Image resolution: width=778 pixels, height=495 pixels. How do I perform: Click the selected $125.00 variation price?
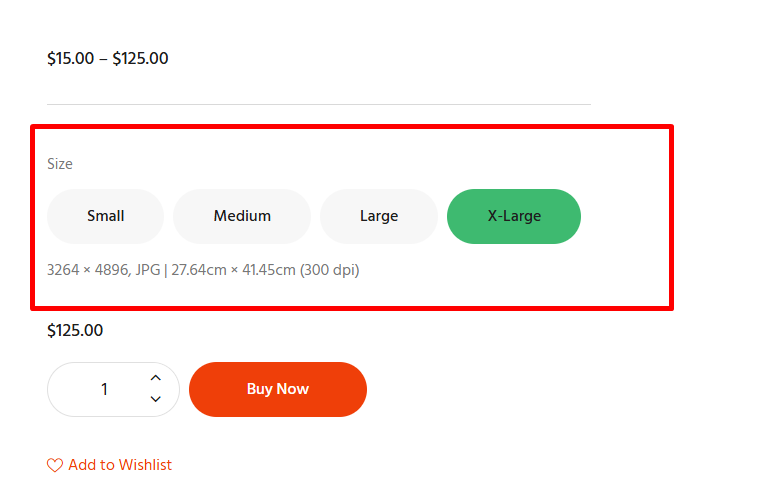75,330
